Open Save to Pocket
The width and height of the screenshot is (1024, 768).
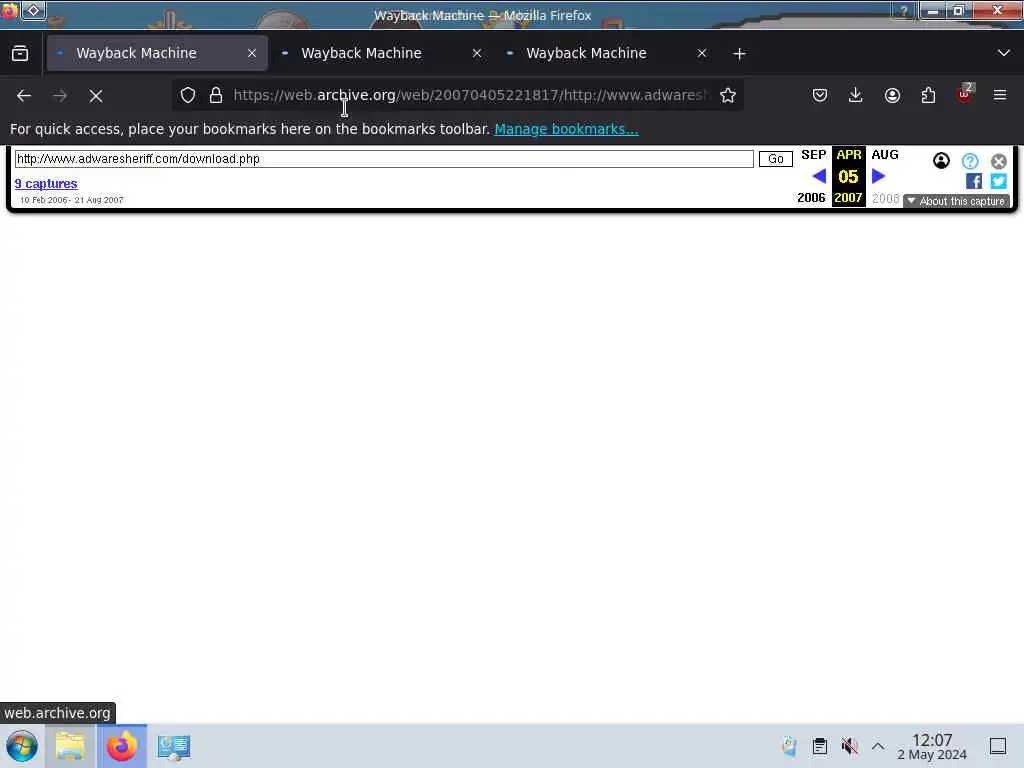pyautogui.click(x=820, y=96)
